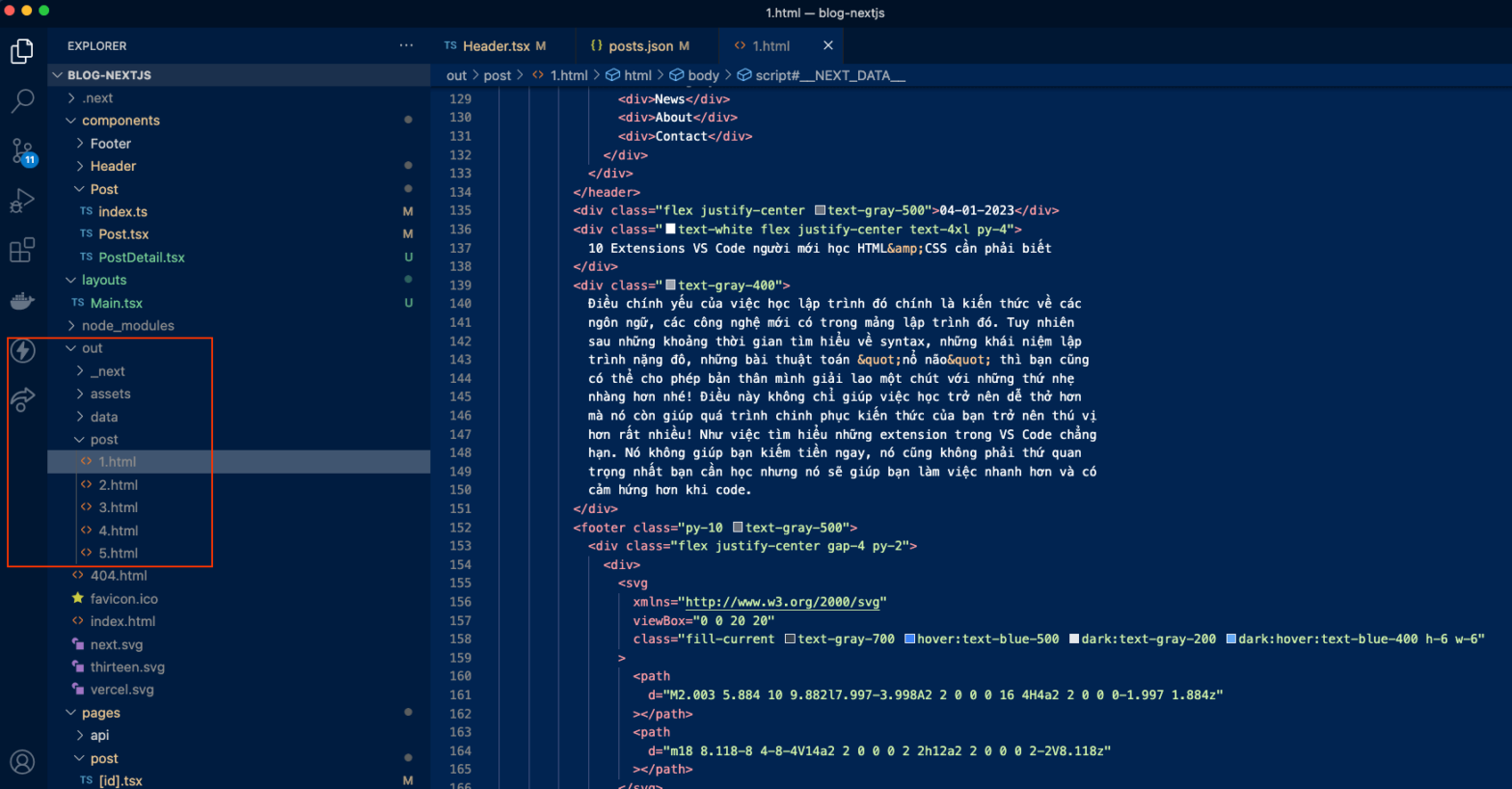This screenshot has width=1512, height=789.
Task: Open Source Control with 11 changes
Action: click(22, 151)
